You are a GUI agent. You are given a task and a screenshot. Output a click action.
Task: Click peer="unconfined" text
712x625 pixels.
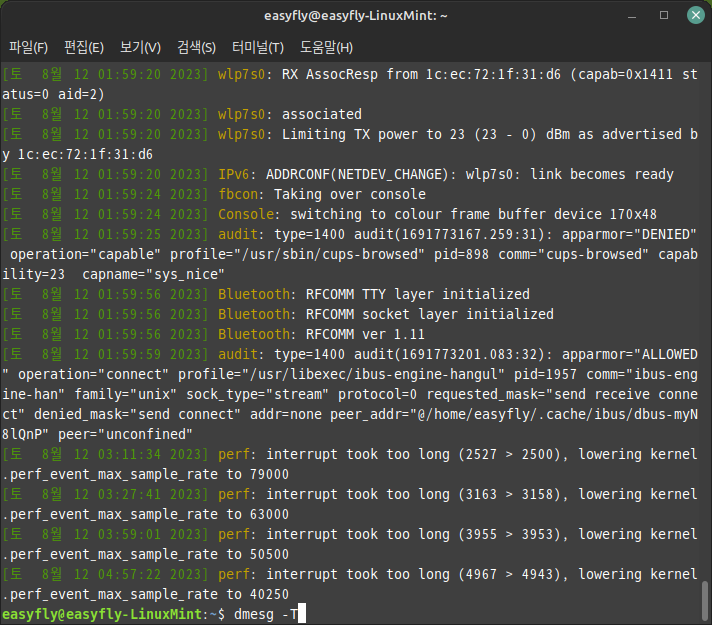pyautogui.click(x=125, y=434)
